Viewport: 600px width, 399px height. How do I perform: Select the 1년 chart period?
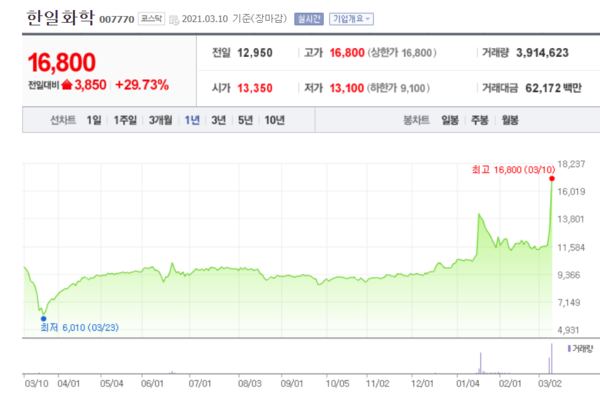tap(192, 120)
